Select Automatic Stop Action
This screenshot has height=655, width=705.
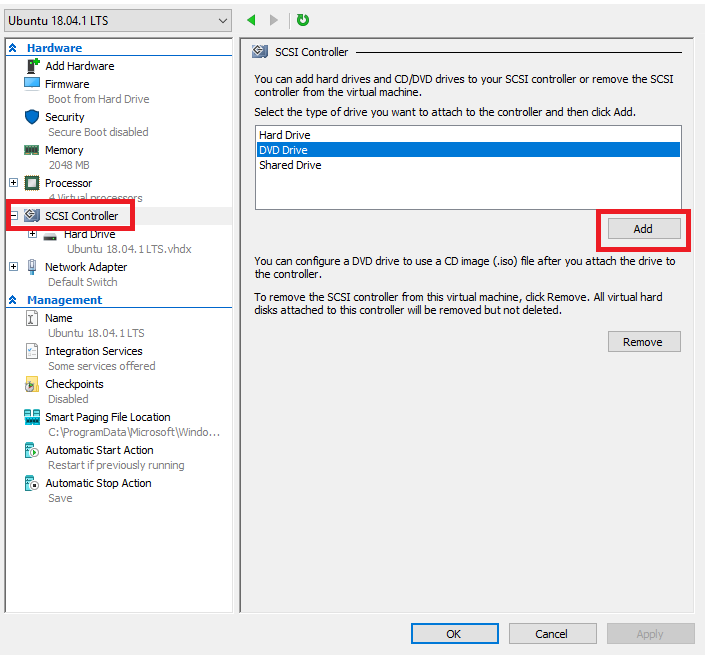pyautogui.click(x=98, y=483)
